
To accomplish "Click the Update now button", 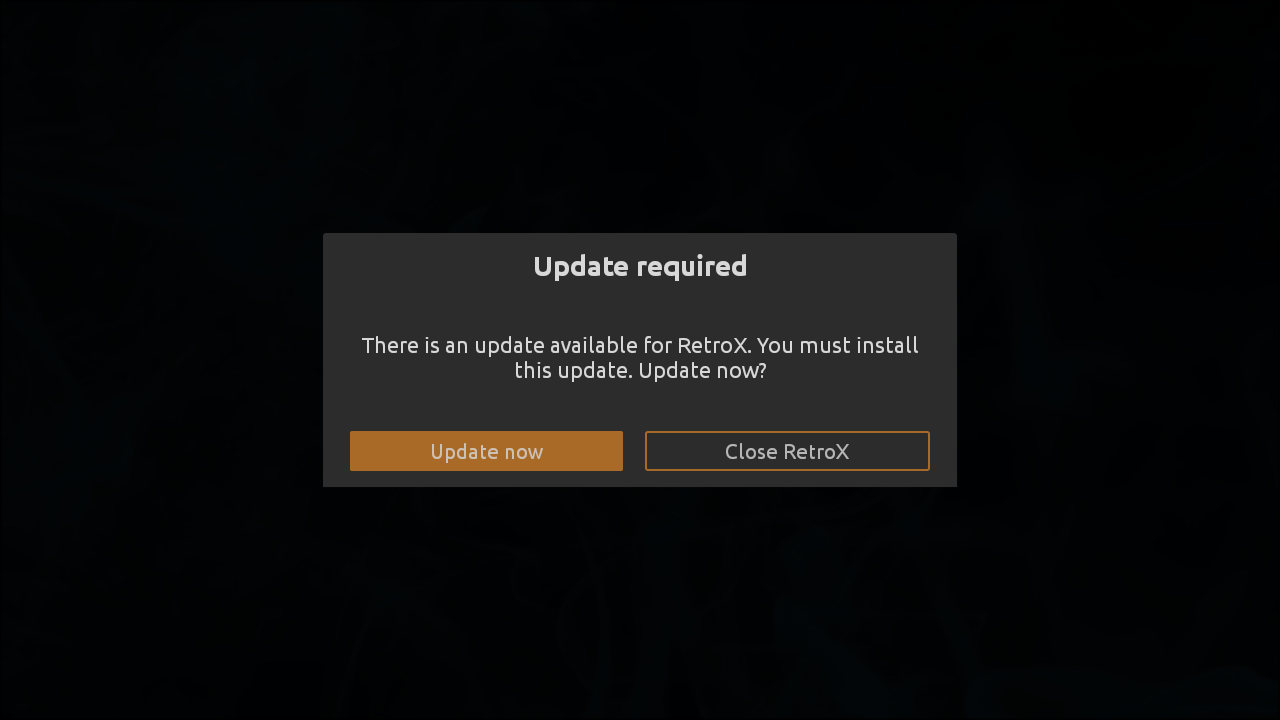I will [486, 451].
